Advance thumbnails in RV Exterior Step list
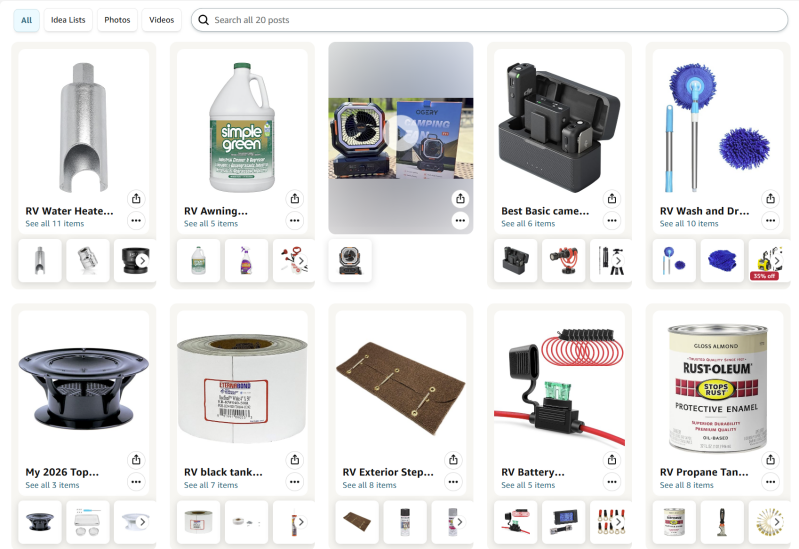The image size is (799, 549). coord(460,522)
